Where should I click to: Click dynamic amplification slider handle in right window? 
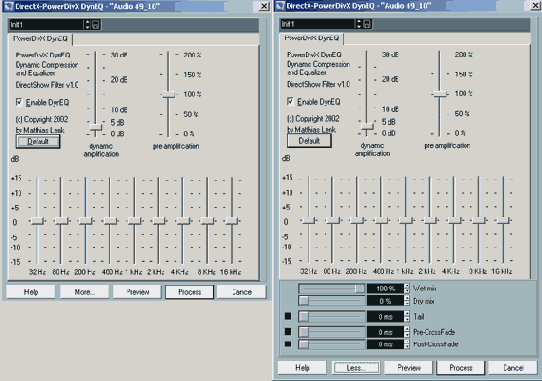coord(367,126)
